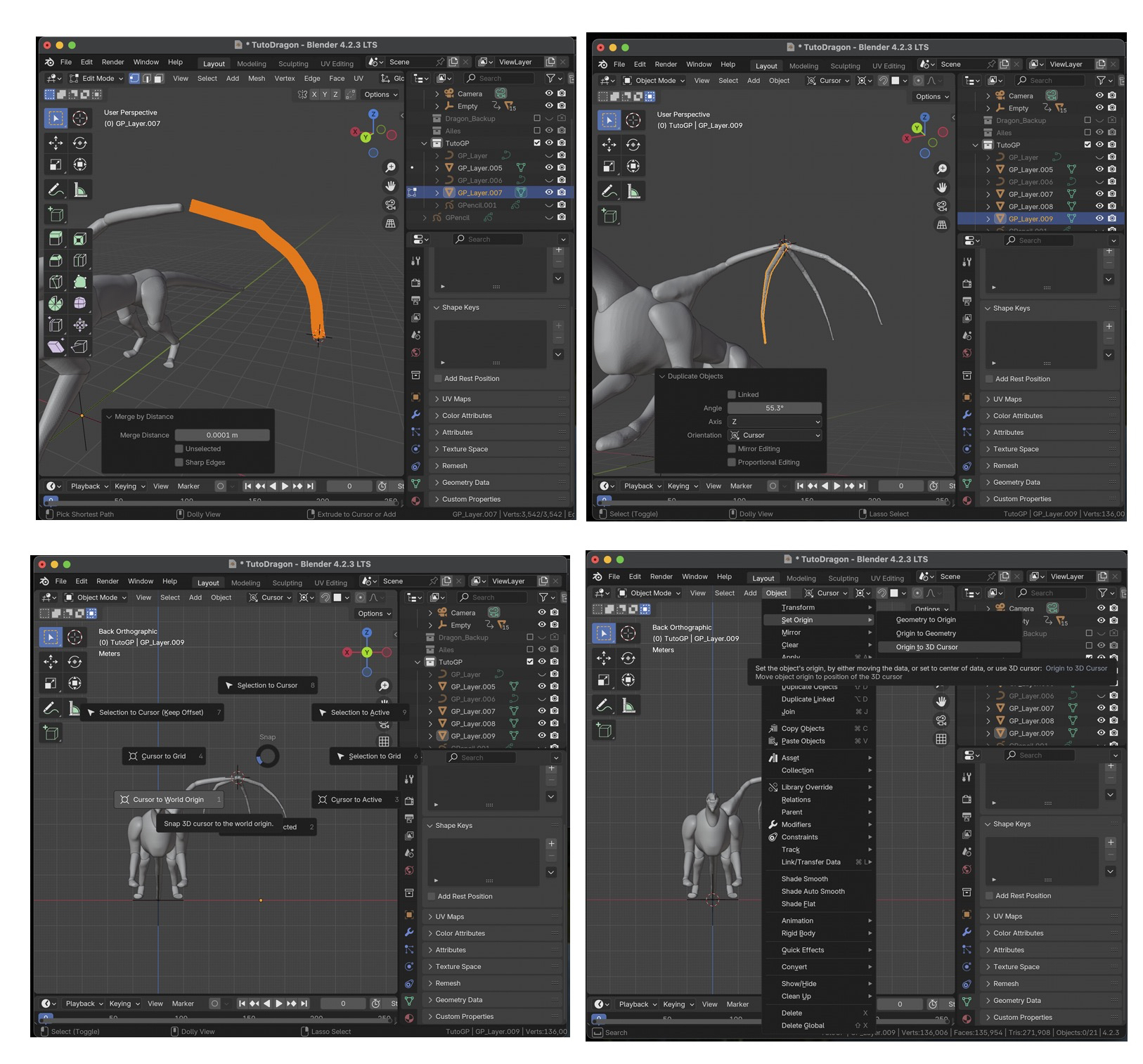Collapse the Merge by Distance panel

[110, 417]
